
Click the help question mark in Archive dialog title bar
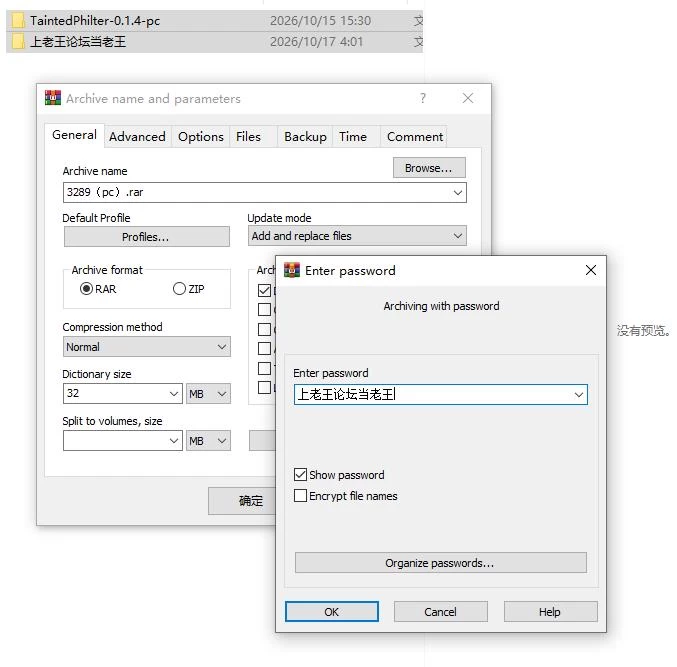click(x=423, y=98)
